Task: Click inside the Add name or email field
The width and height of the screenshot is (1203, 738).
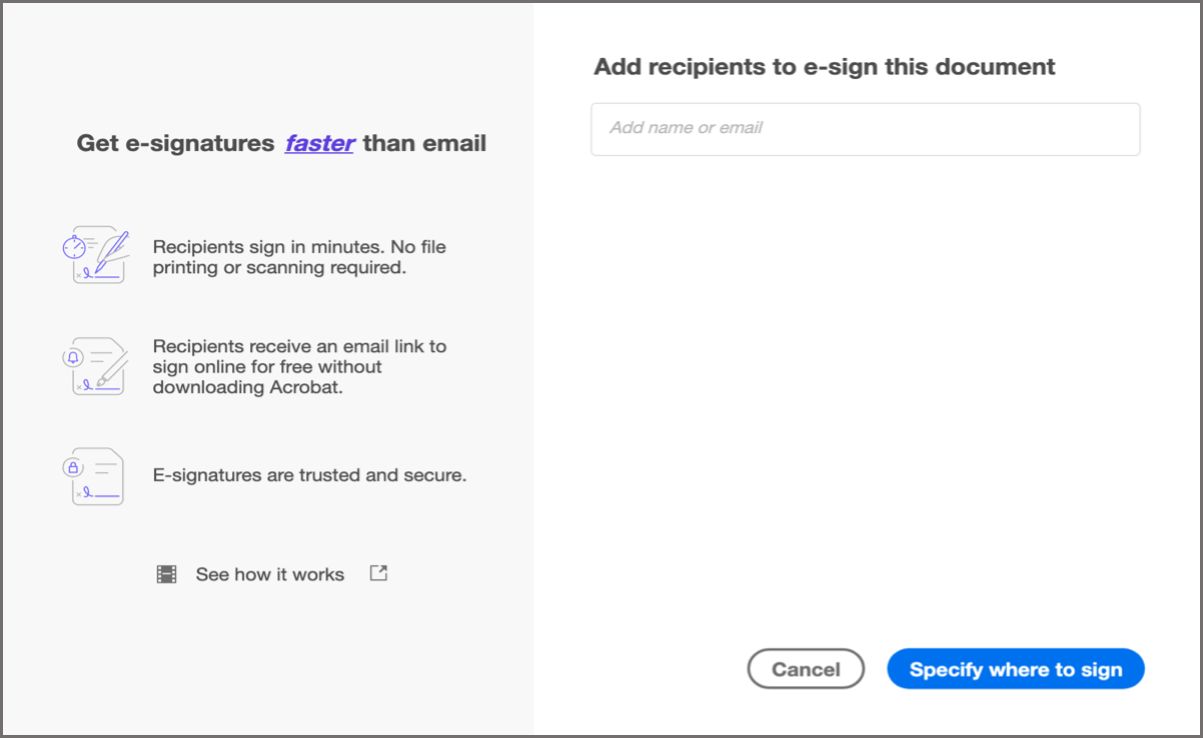Action: click(865, 128)
